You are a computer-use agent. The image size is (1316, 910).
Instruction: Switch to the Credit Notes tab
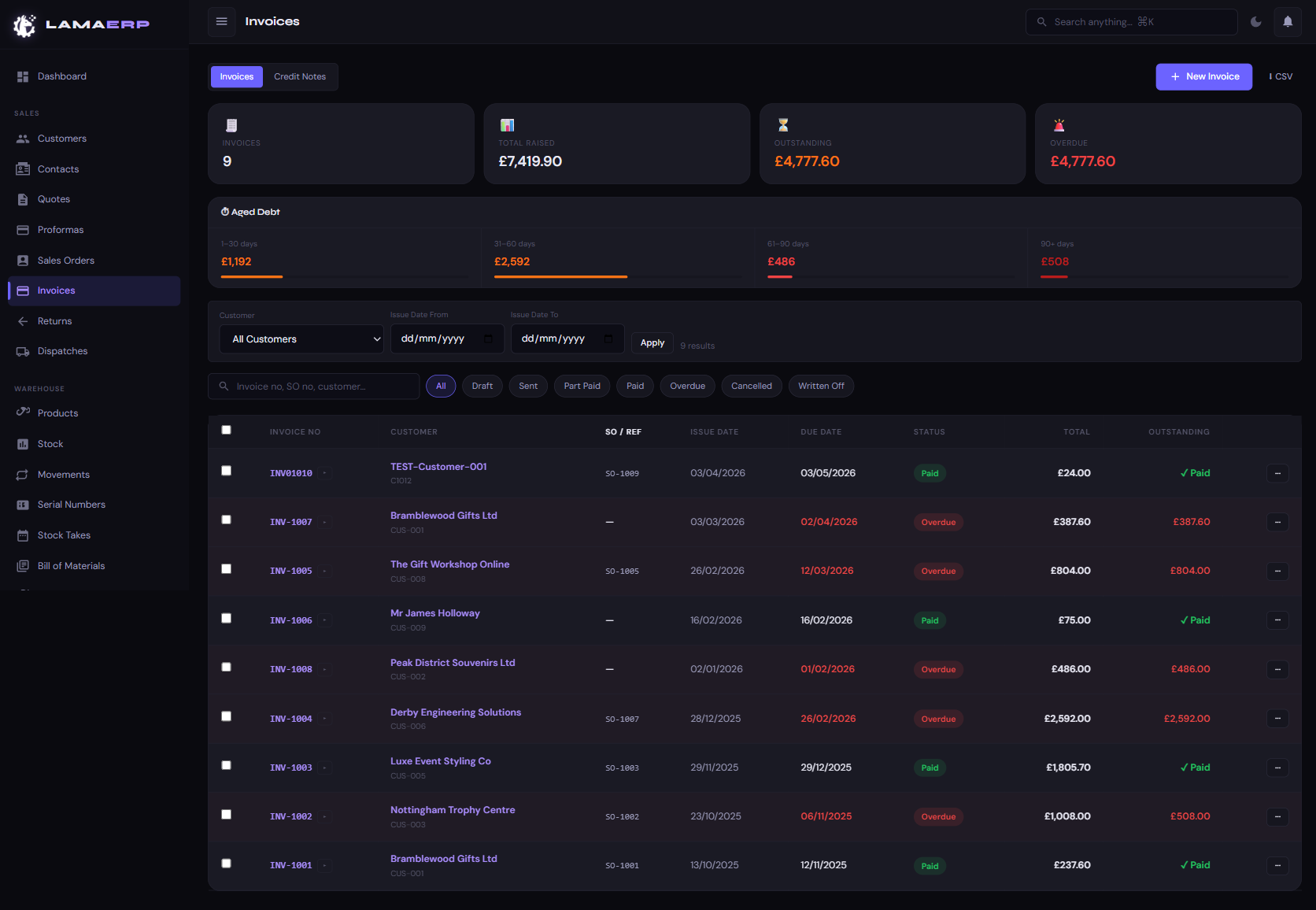300,77
